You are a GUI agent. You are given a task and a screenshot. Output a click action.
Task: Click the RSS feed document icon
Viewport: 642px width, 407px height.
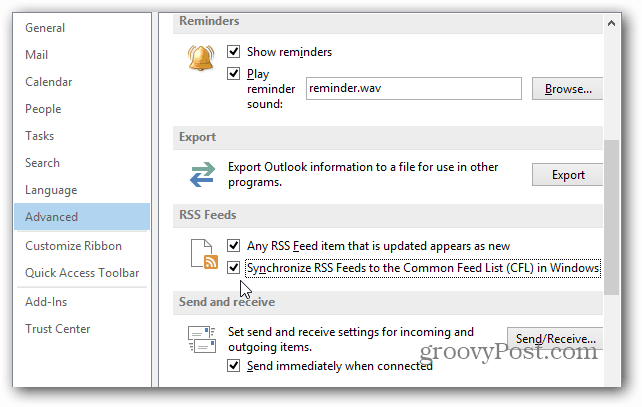(204, 254)
